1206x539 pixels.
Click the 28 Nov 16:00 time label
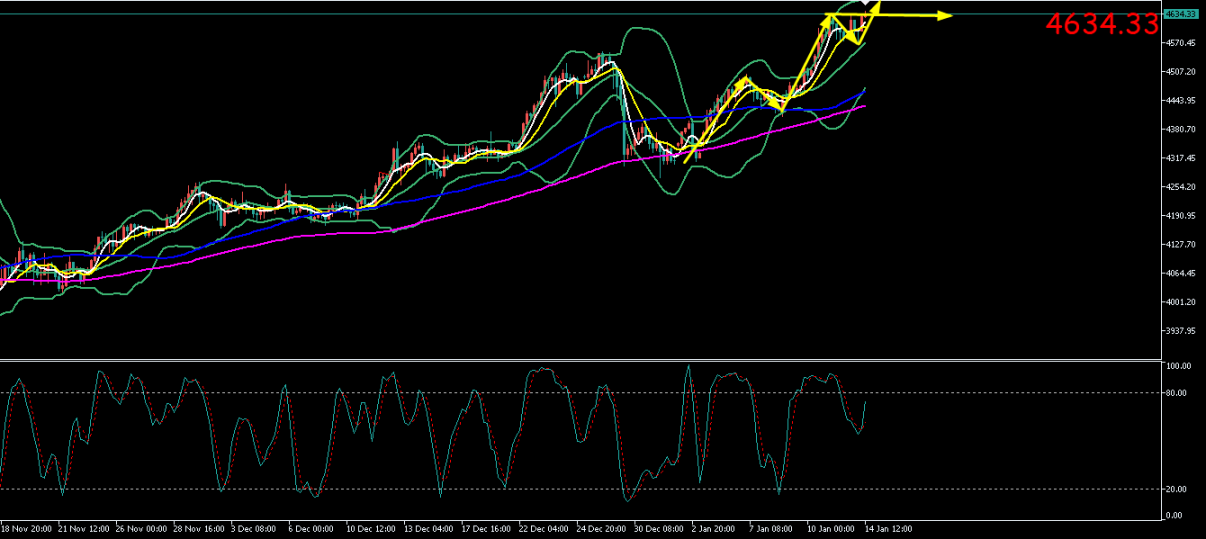point(199,528)
